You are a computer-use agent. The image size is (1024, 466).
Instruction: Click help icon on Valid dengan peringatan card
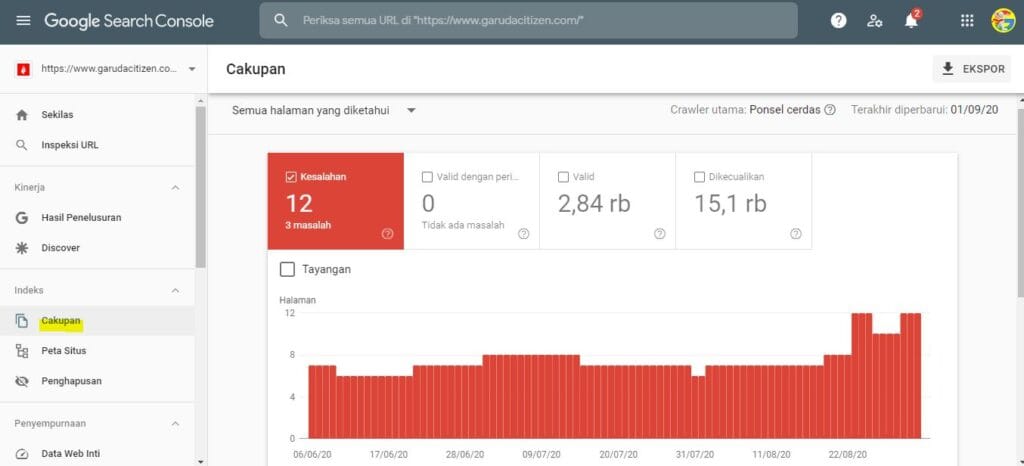[x=523, y=234]
